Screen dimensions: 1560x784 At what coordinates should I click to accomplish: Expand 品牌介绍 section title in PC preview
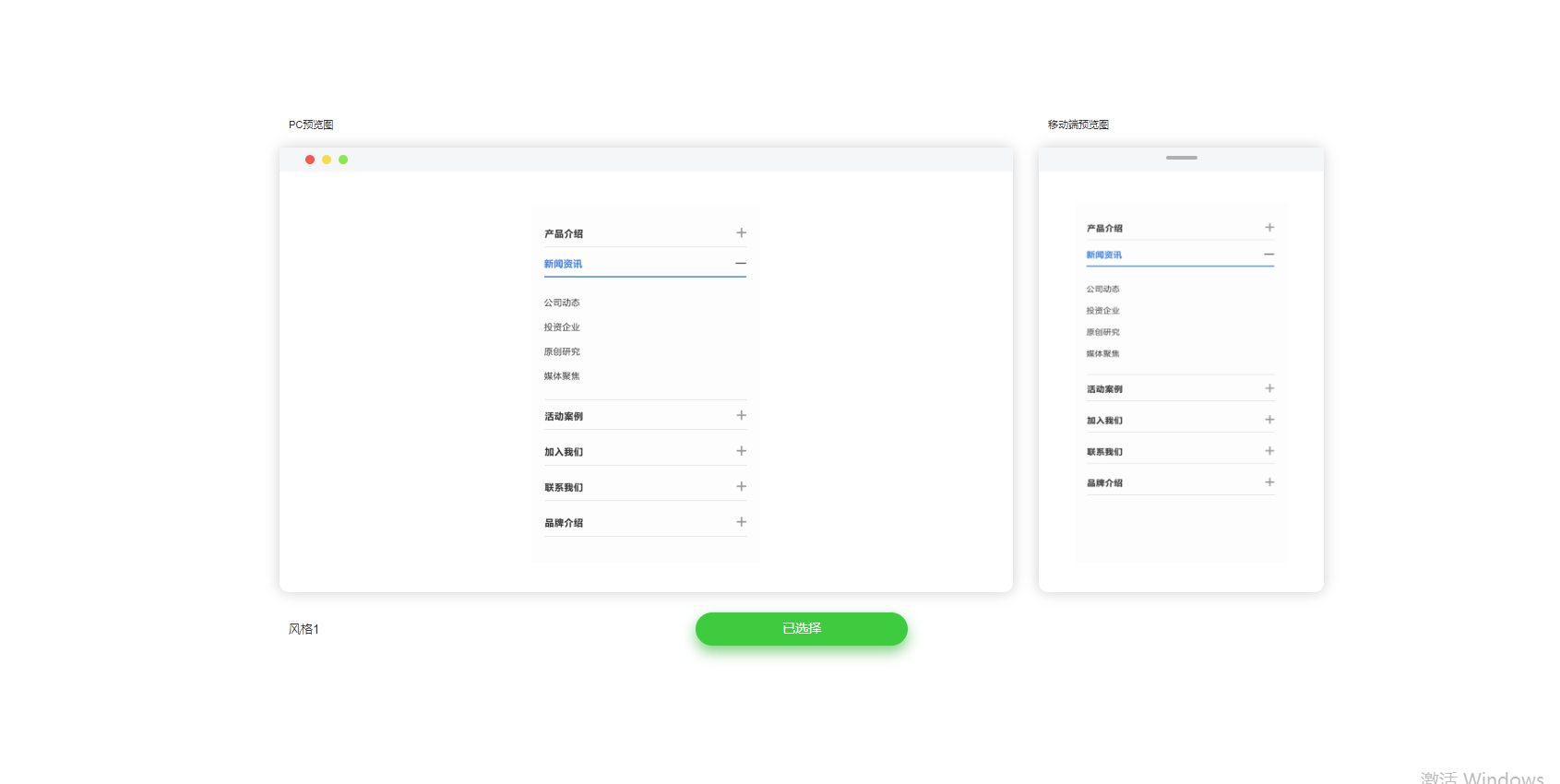564,523
